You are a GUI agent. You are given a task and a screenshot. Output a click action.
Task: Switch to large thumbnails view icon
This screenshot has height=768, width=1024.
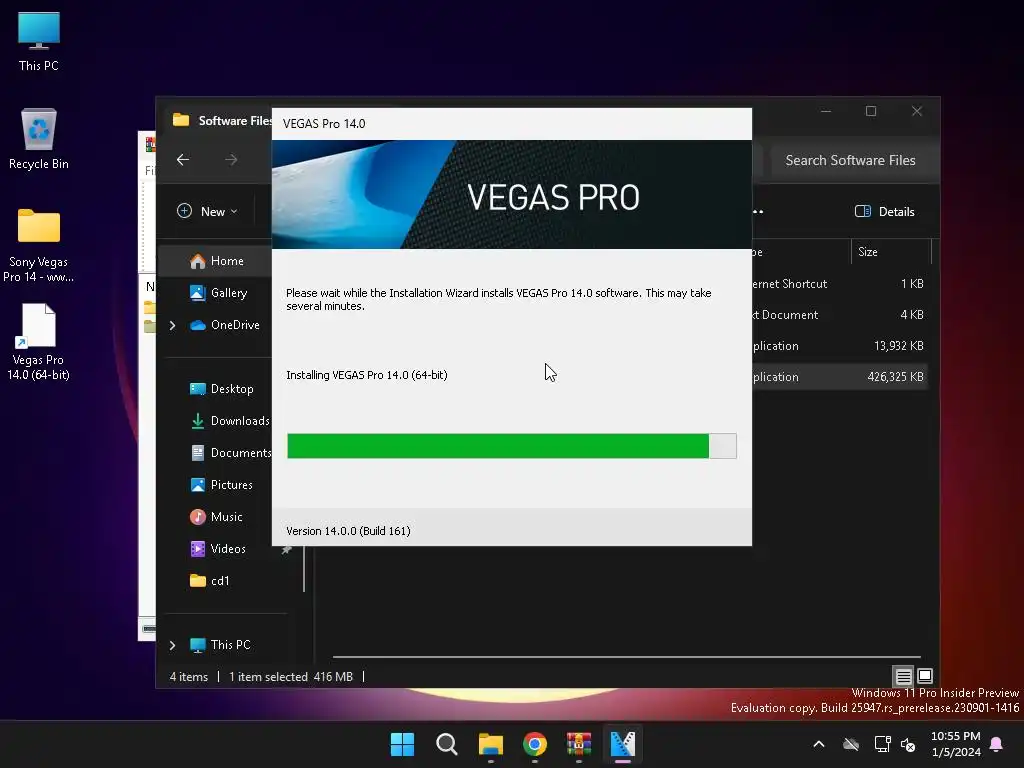tap(925, 676)
